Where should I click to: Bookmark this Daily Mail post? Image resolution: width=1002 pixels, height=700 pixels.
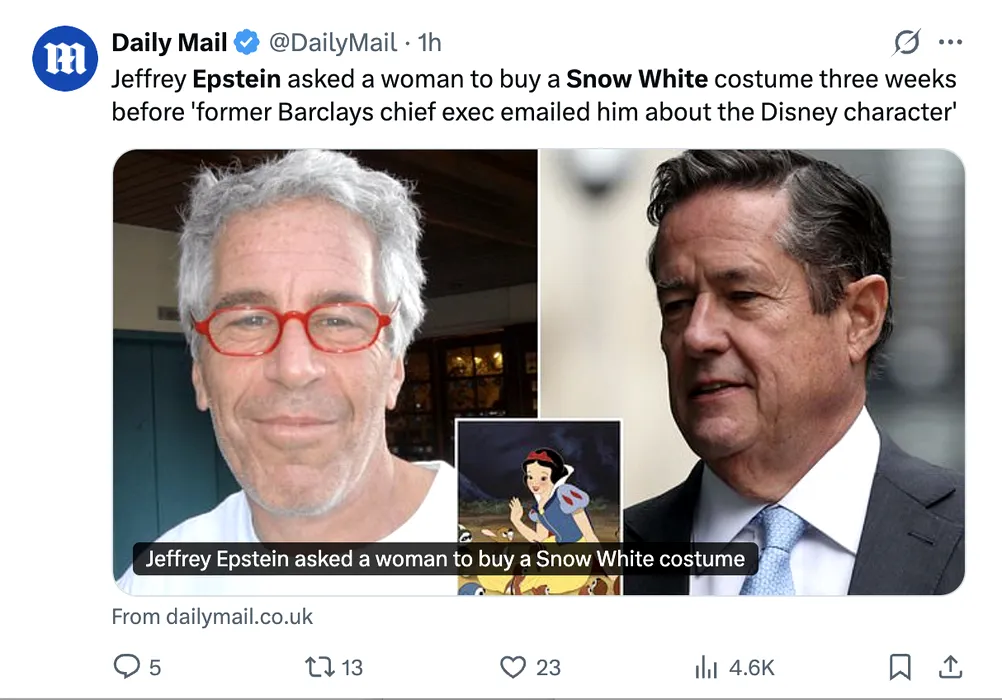coord(900,666)
